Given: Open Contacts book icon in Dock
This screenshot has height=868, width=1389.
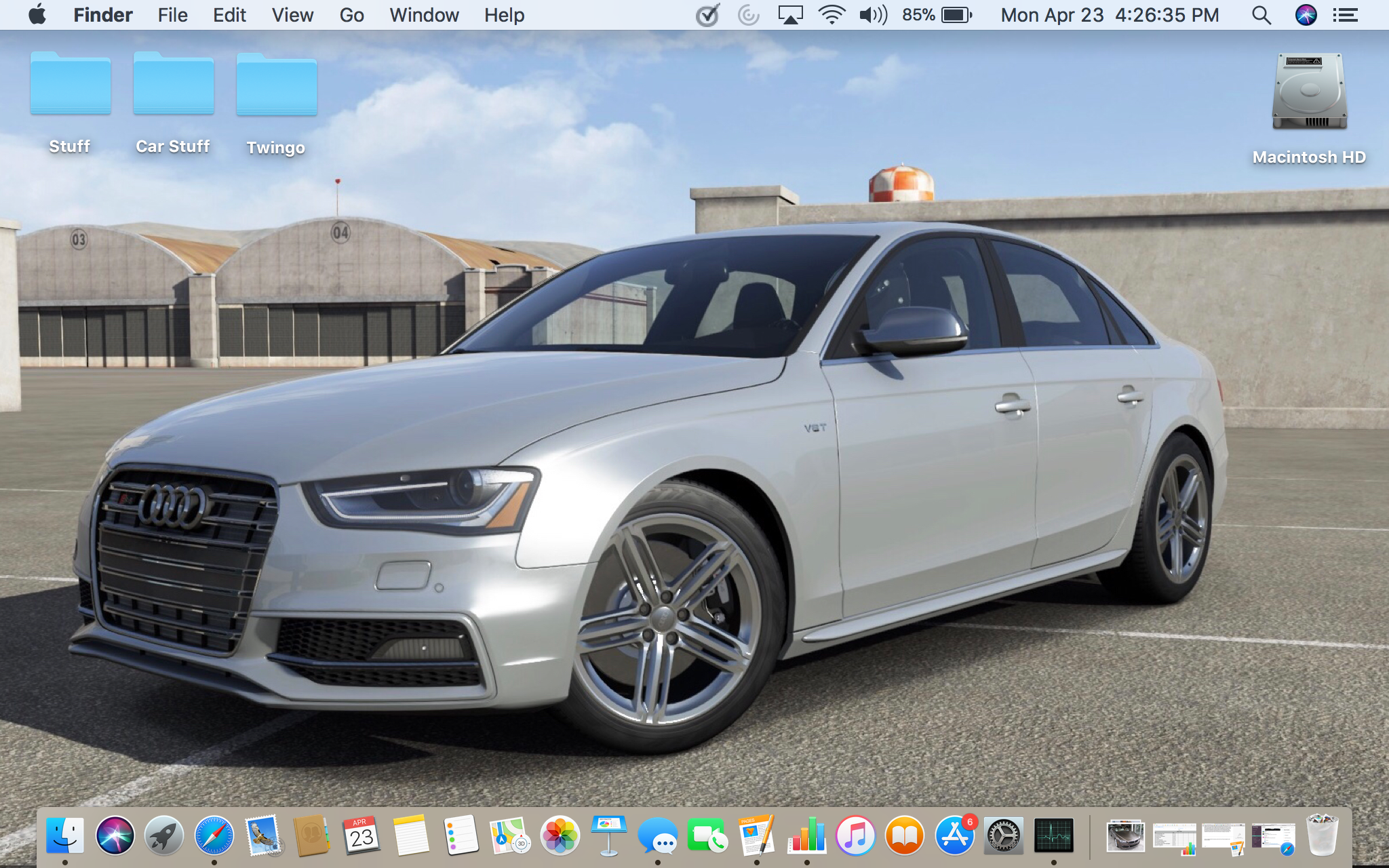Looking at the screenshot, I should pyautogui.click(x=312, y=835).
